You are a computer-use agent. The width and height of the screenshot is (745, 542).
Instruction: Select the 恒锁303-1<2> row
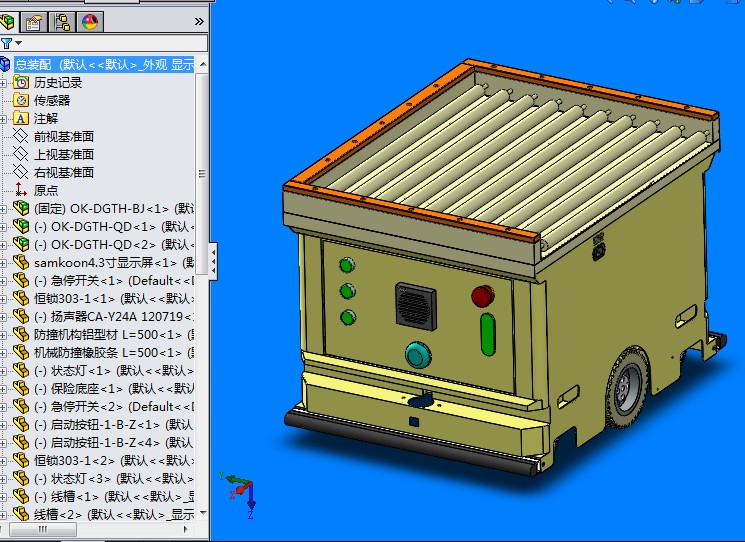pos(104,460)
